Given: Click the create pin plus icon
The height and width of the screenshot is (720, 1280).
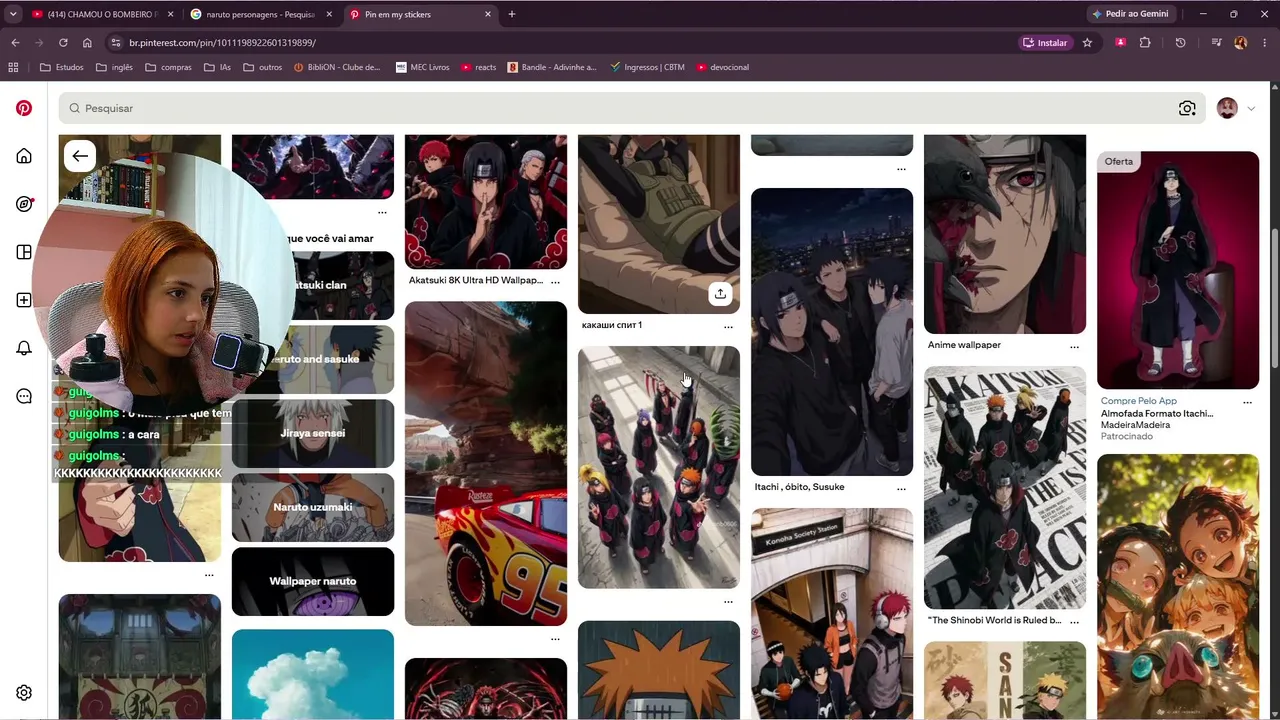Looking at the screenshot, I should (24, 300).
